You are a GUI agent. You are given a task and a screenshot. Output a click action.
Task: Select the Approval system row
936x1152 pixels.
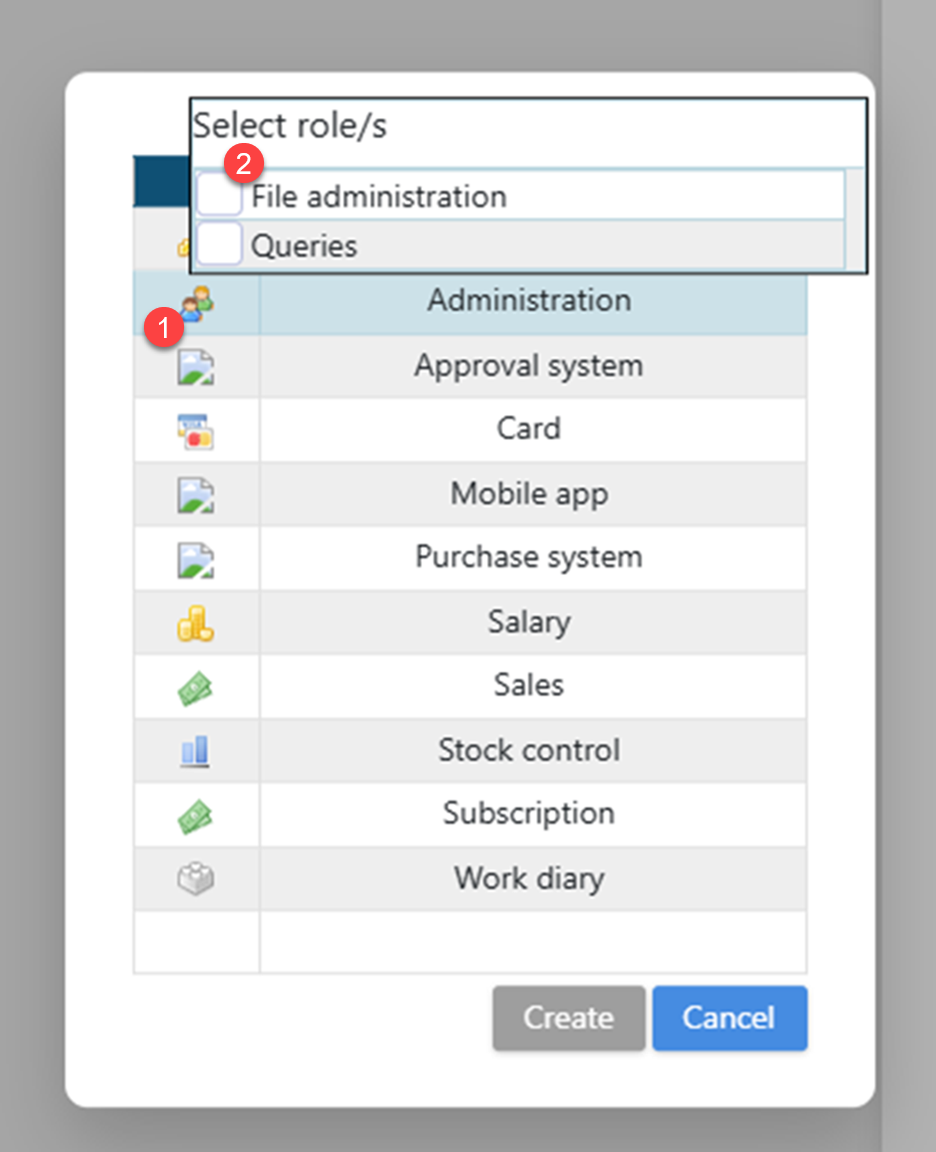[529, 366]
